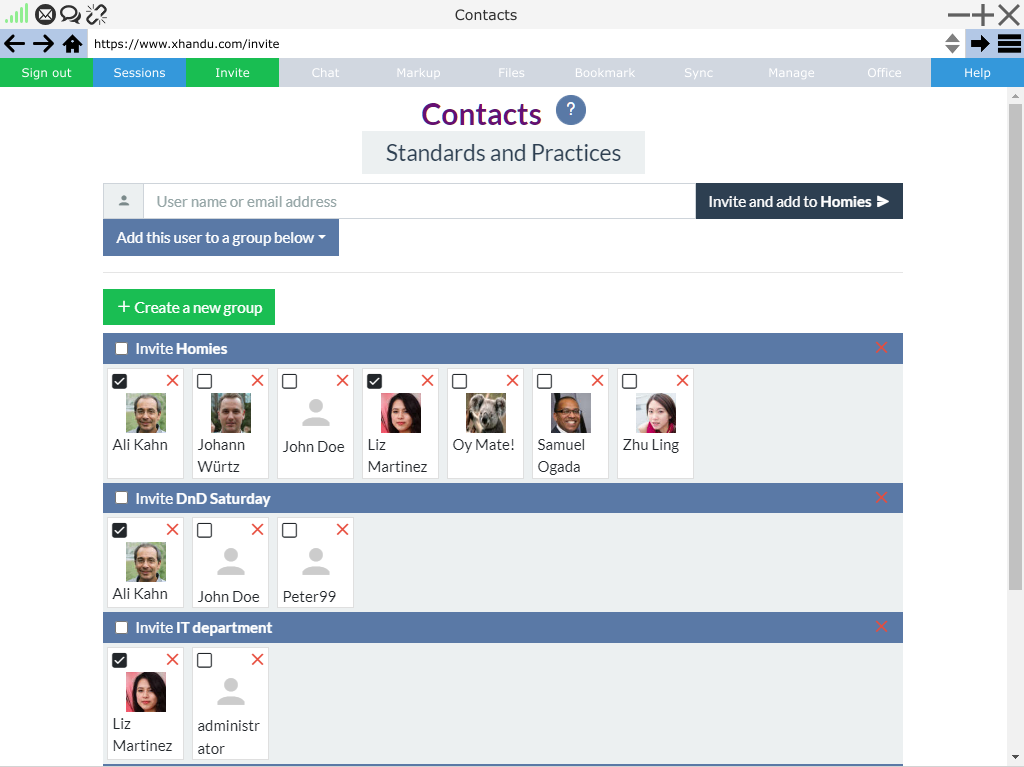Remove Samuel Ogada from Homies
The width and height of the screenshot is (1024, 767).
tap(597, 381)
